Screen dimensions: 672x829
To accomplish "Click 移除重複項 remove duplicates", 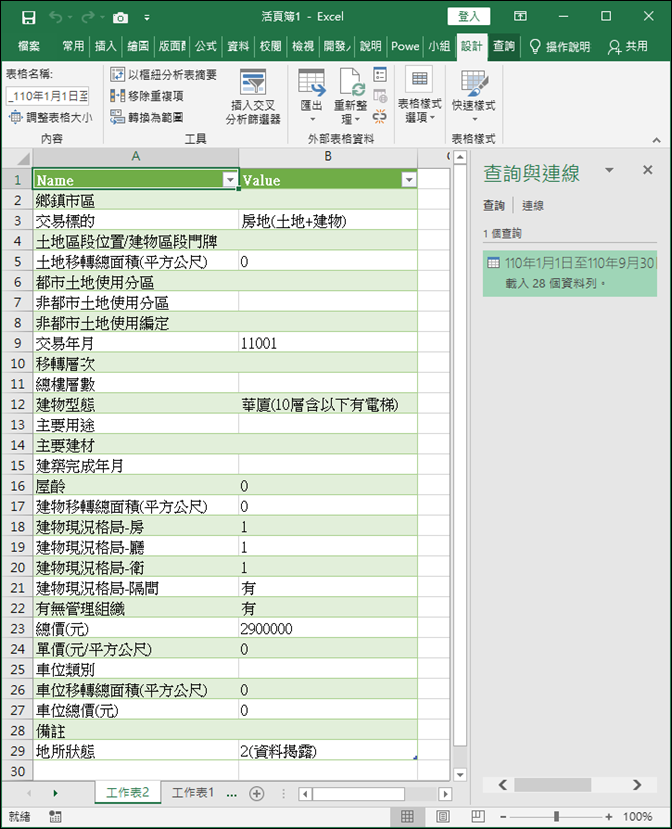I will (147, 96).
